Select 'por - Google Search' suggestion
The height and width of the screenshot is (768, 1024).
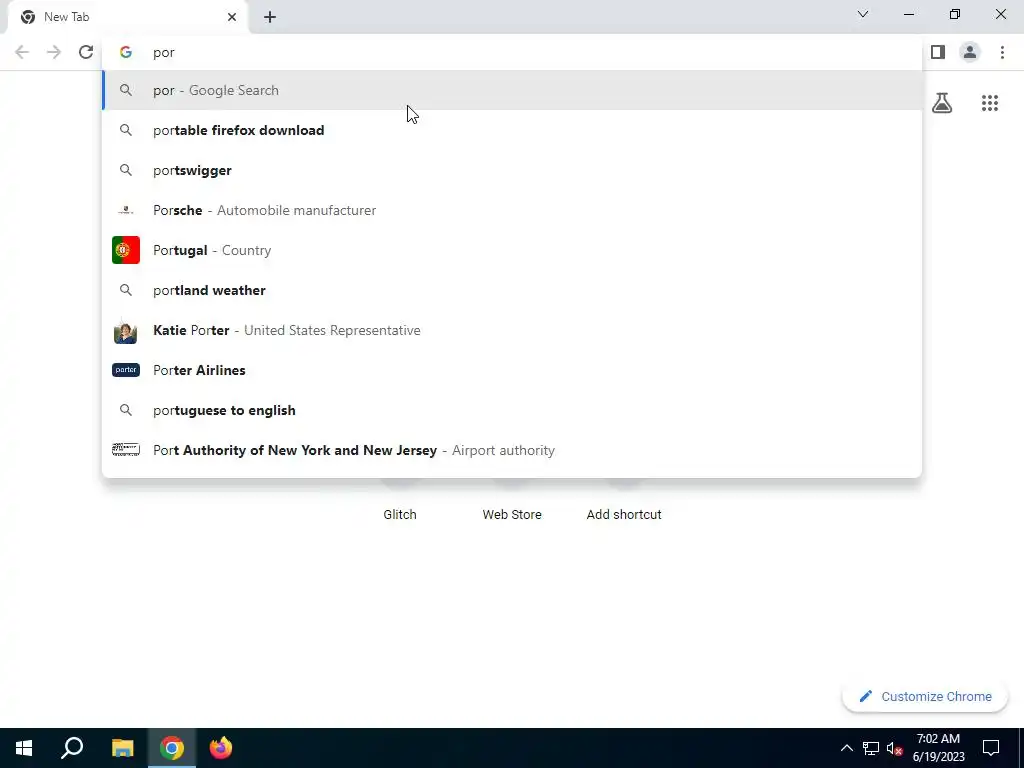pyautogui.click(x=512, y=90)
